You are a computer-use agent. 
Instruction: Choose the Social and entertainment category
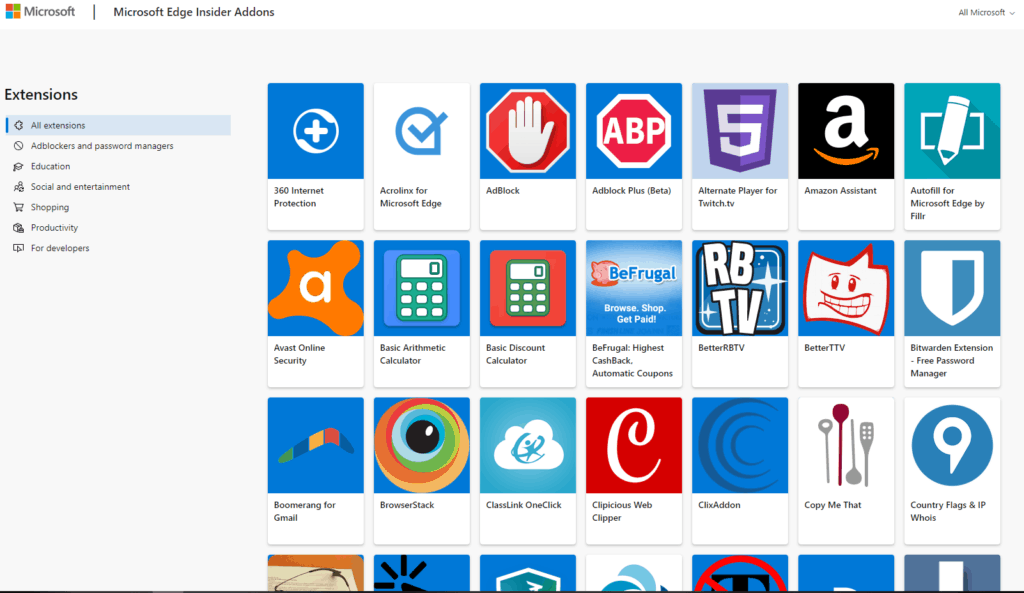pyautogui.click(x=80, y=187)
